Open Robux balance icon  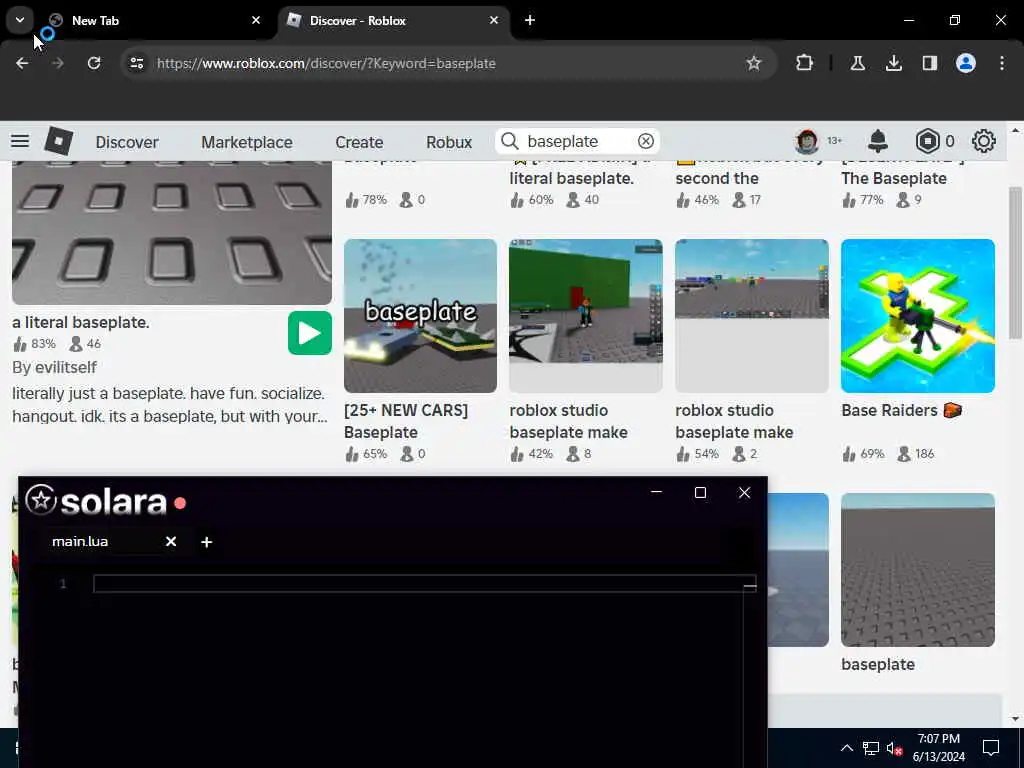pos(927,141)
